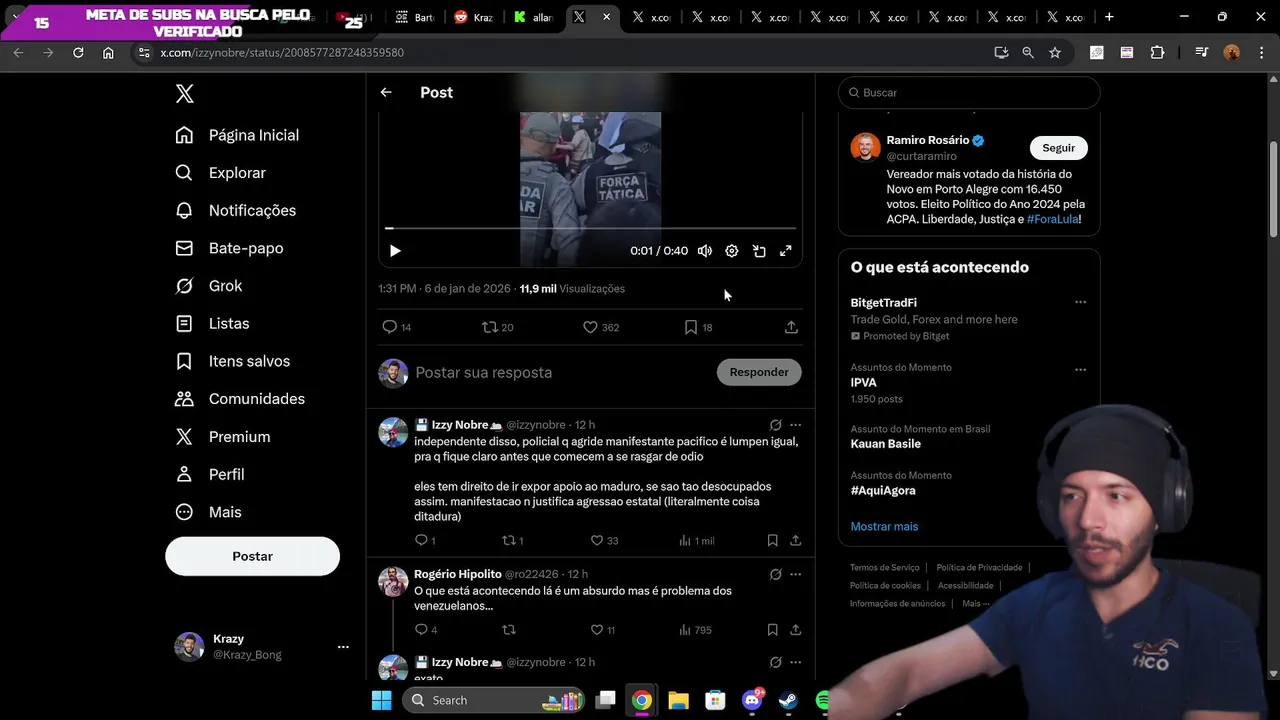Open Notificações in the sidebar

pyautogui.click(x=236, y=210)
